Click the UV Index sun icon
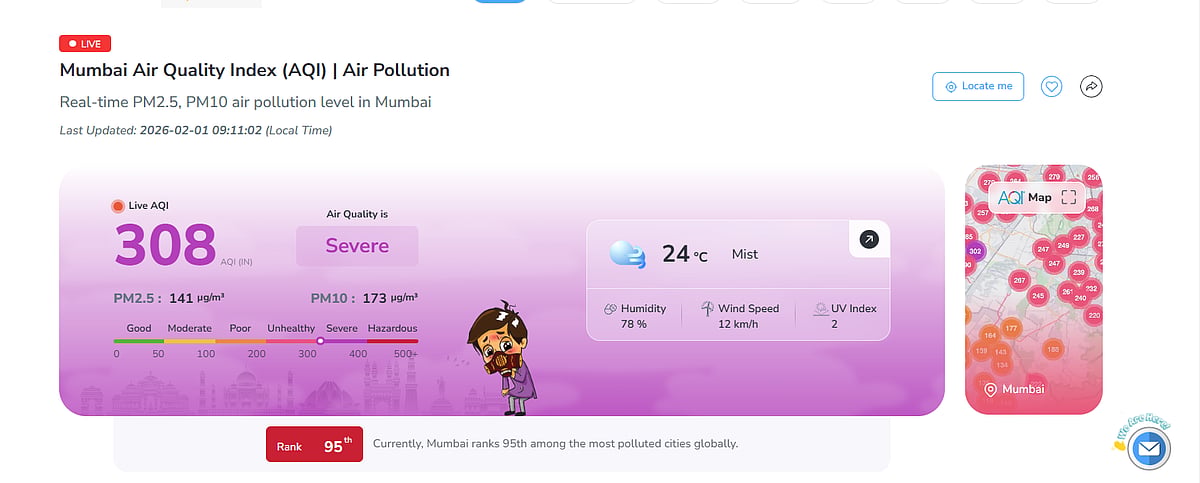1200x483 pixels. tap(820, 309)
